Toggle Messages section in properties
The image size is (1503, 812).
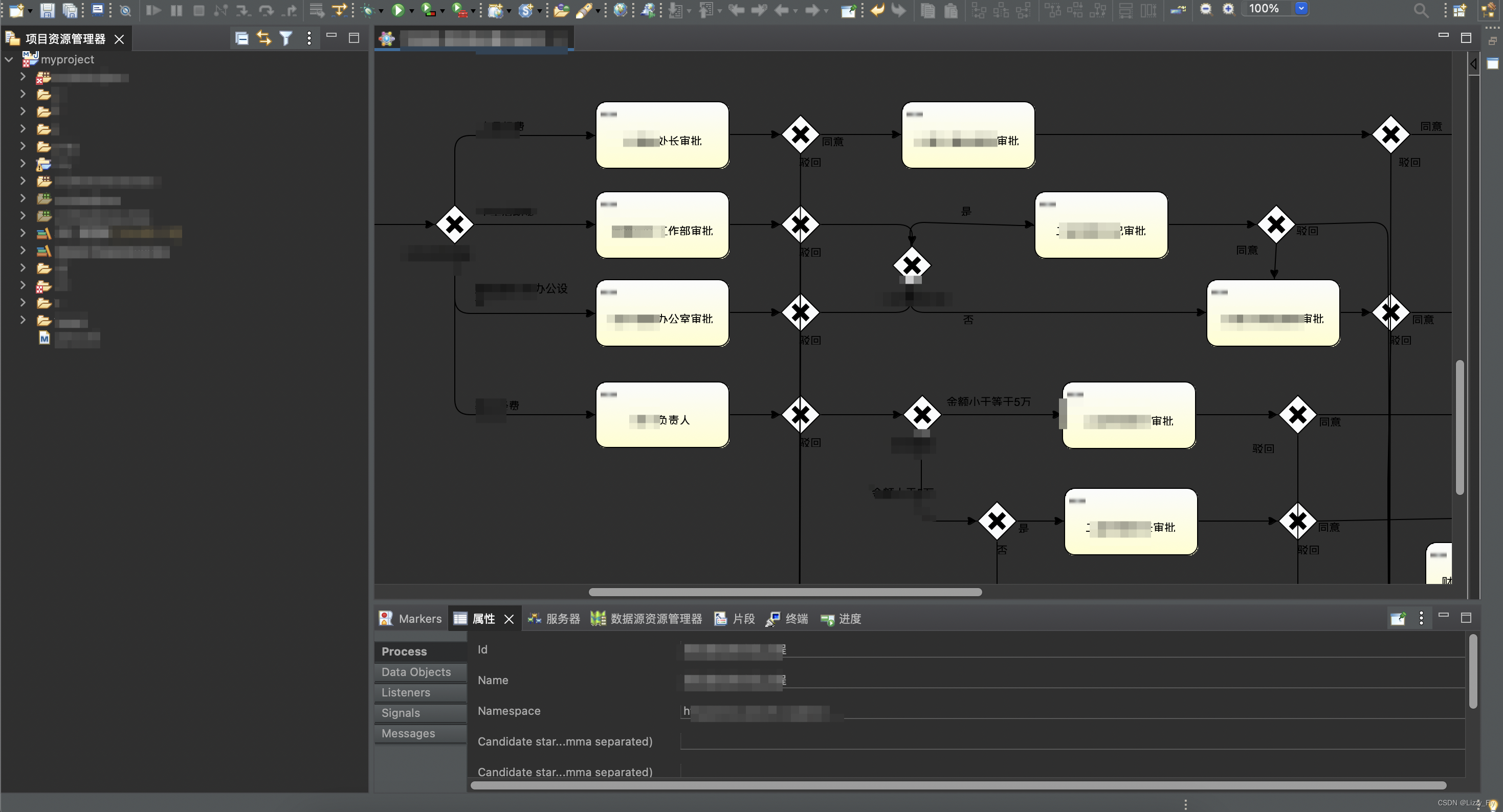point(408,732)
